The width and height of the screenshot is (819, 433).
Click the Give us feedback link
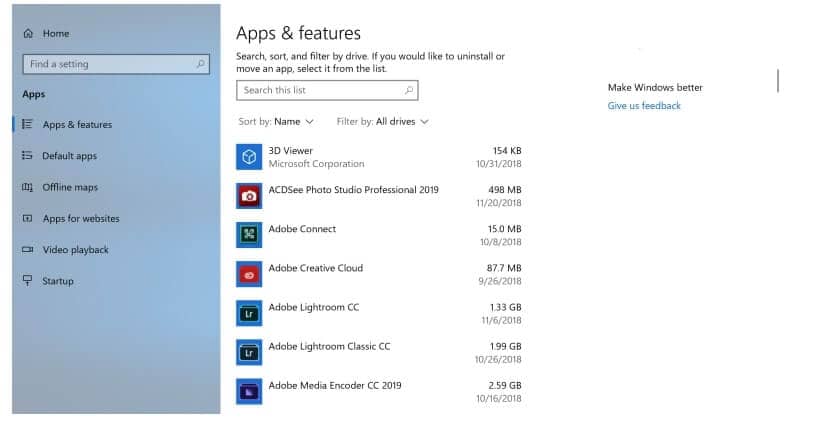pos(644,106)
